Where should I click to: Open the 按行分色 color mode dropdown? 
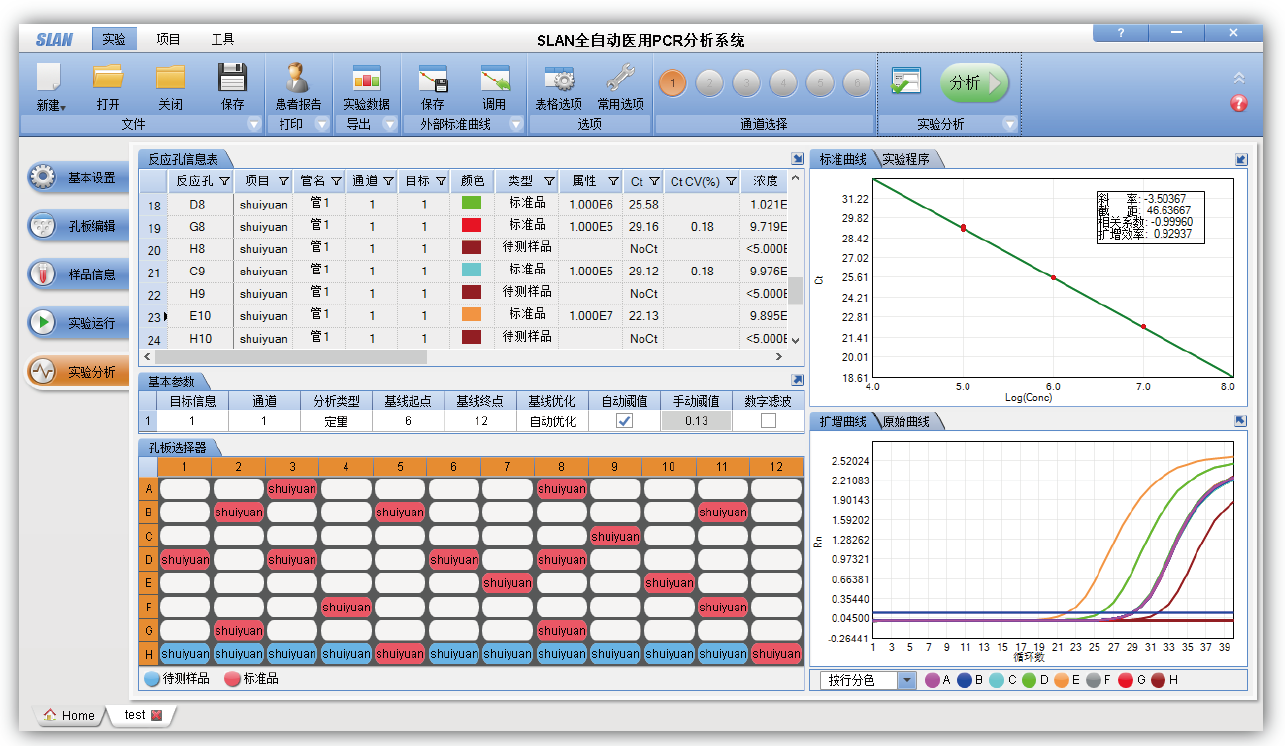tap(906, 680)
